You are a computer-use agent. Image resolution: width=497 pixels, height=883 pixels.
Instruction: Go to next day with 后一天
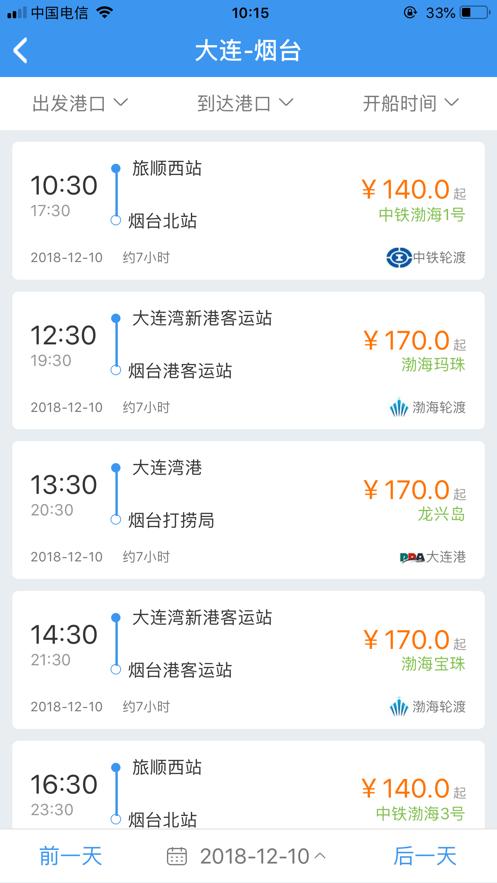click(425, 856)
